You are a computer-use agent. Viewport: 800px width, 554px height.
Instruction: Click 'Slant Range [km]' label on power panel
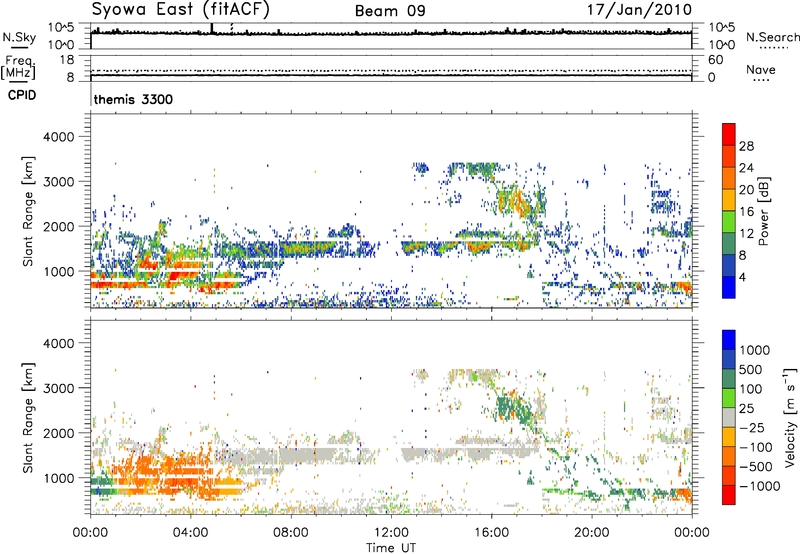(x=28, y=211)
